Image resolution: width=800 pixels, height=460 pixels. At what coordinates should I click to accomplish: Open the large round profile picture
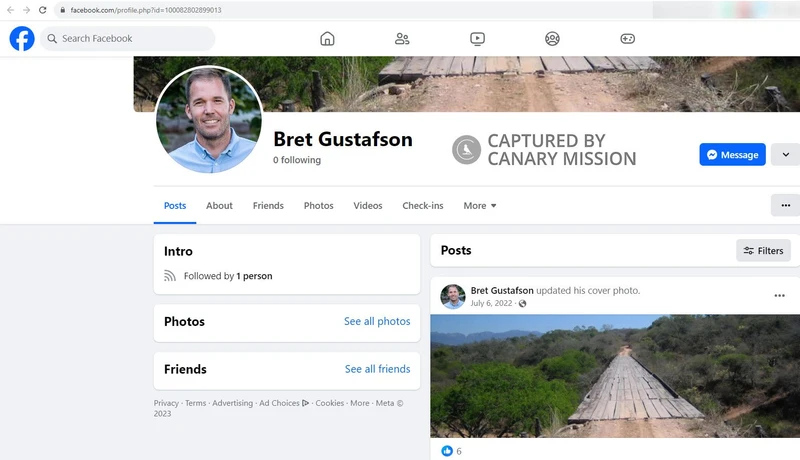[209, 119]
